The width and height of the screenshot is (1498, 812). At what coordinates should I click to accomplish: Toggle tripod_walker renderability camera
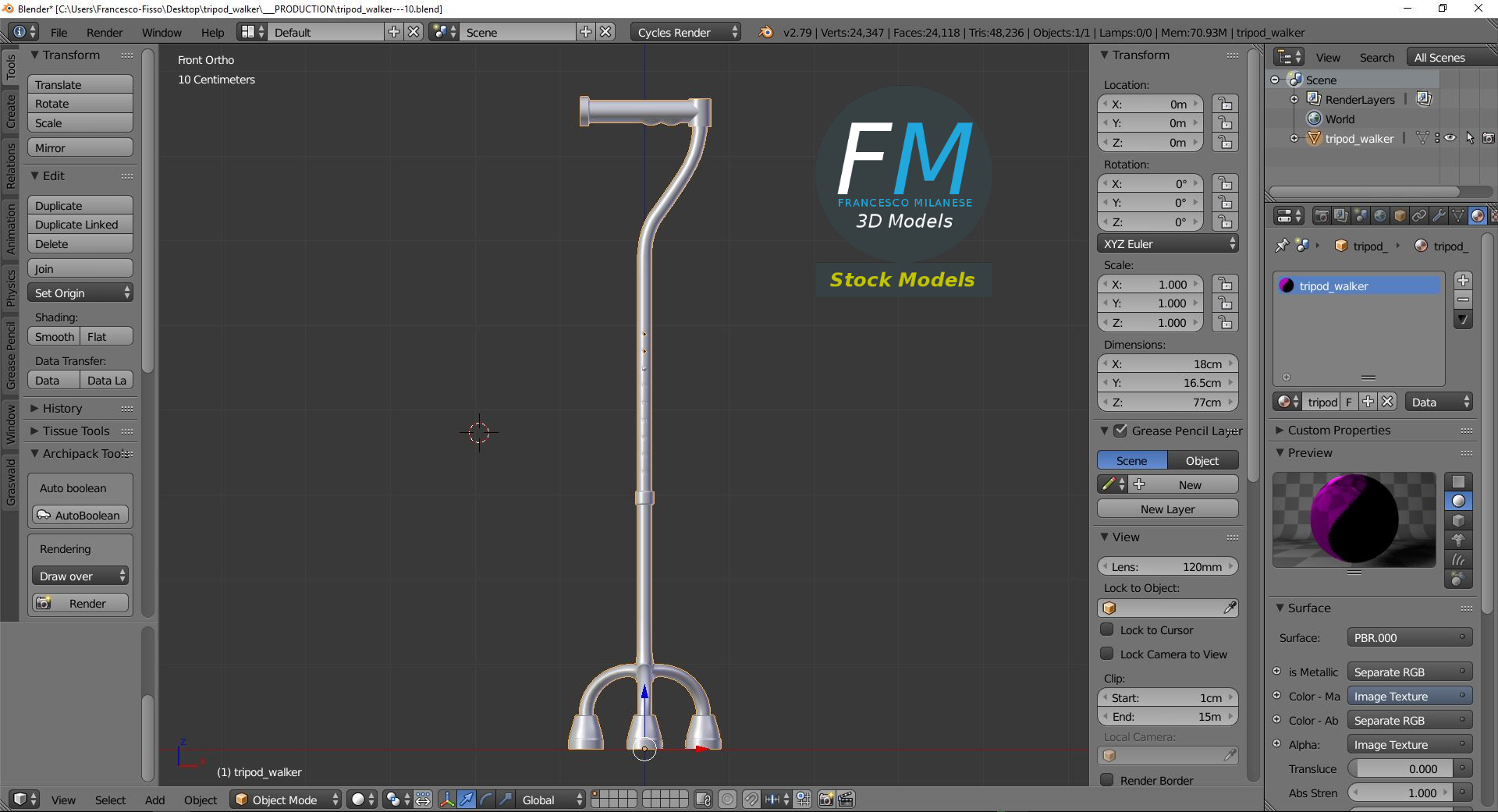coord(1489,138)
